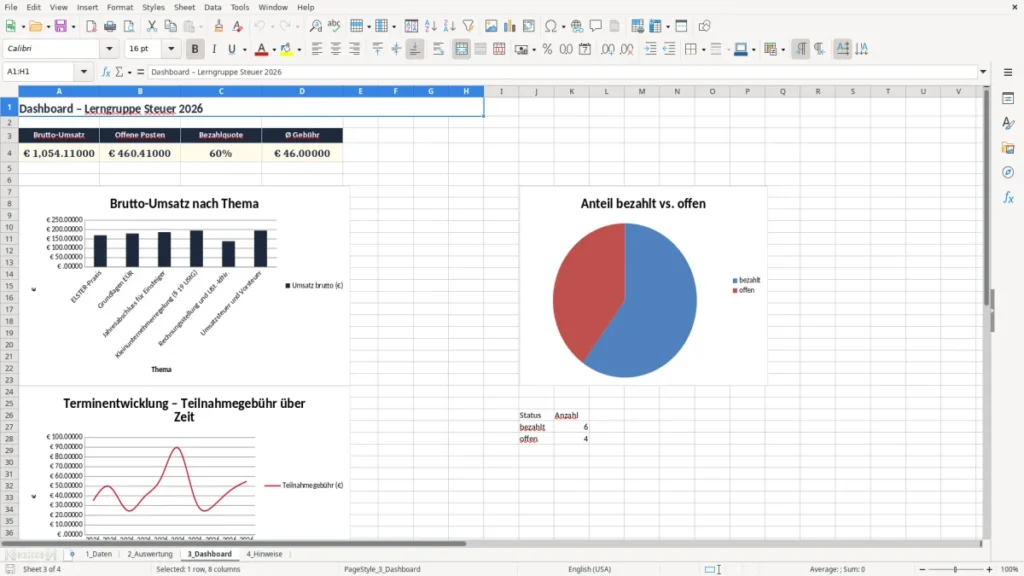The width and height of the screenshot is (1024, 576).
Task: Insert Image via toolbar icon
Action: pos(491,26)
